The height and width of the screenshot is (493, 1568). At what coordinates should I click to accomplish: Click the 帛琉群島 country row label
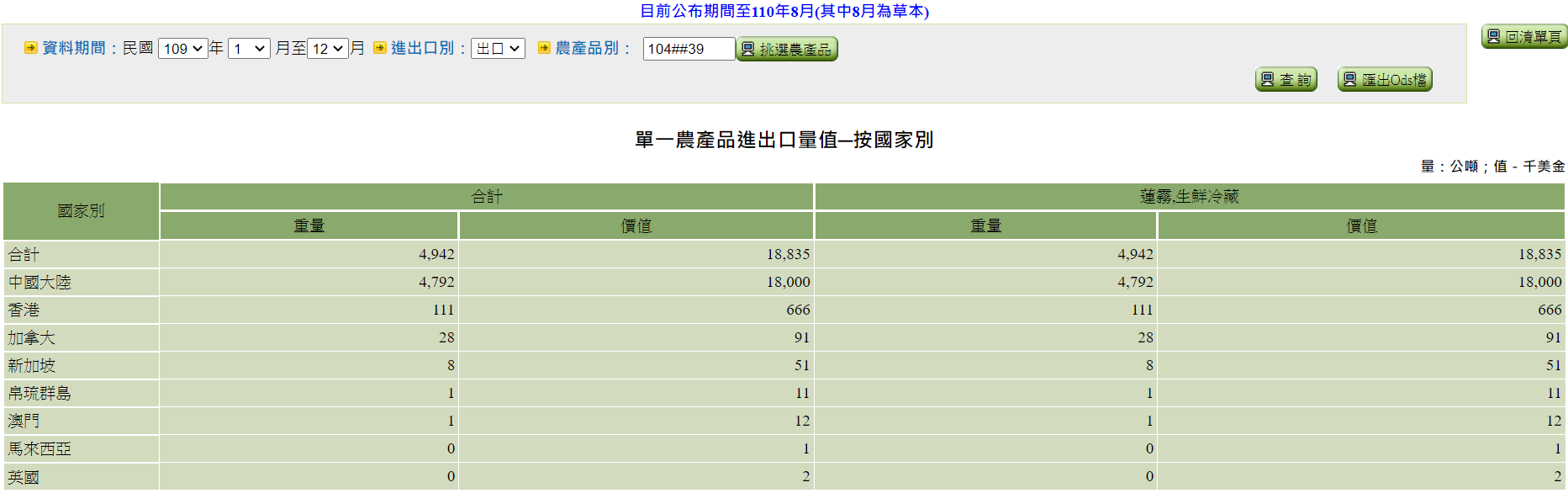click(40, 393)
